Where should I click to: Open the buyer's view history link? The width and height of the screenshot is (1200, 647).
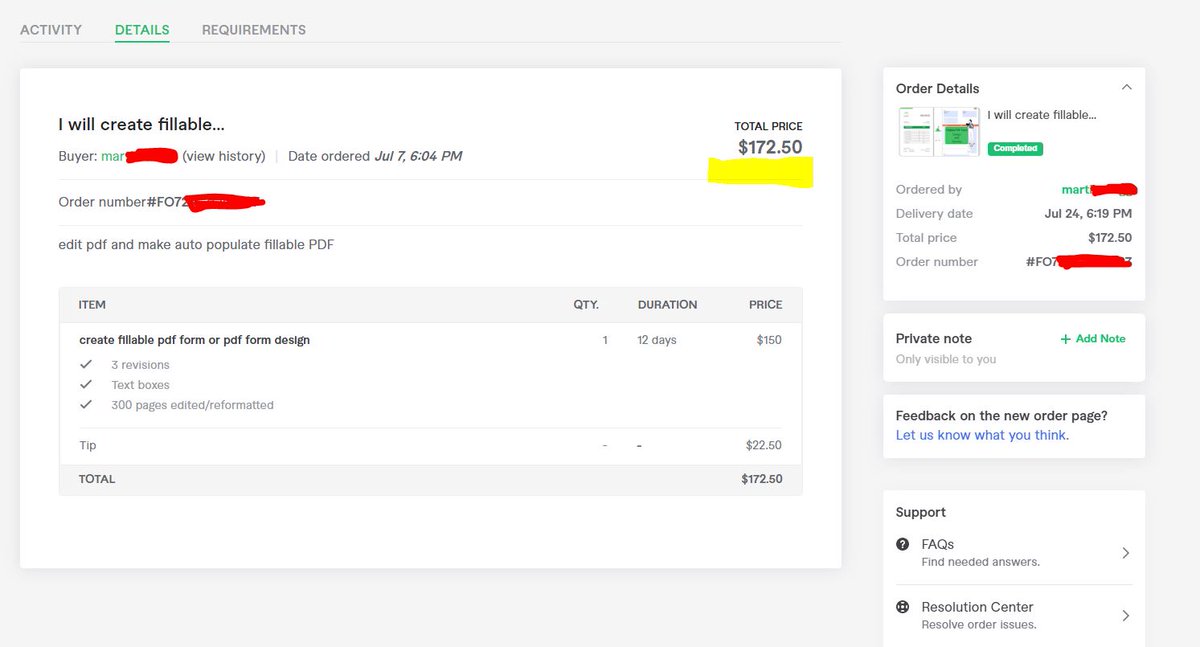(x=224, y=156)
